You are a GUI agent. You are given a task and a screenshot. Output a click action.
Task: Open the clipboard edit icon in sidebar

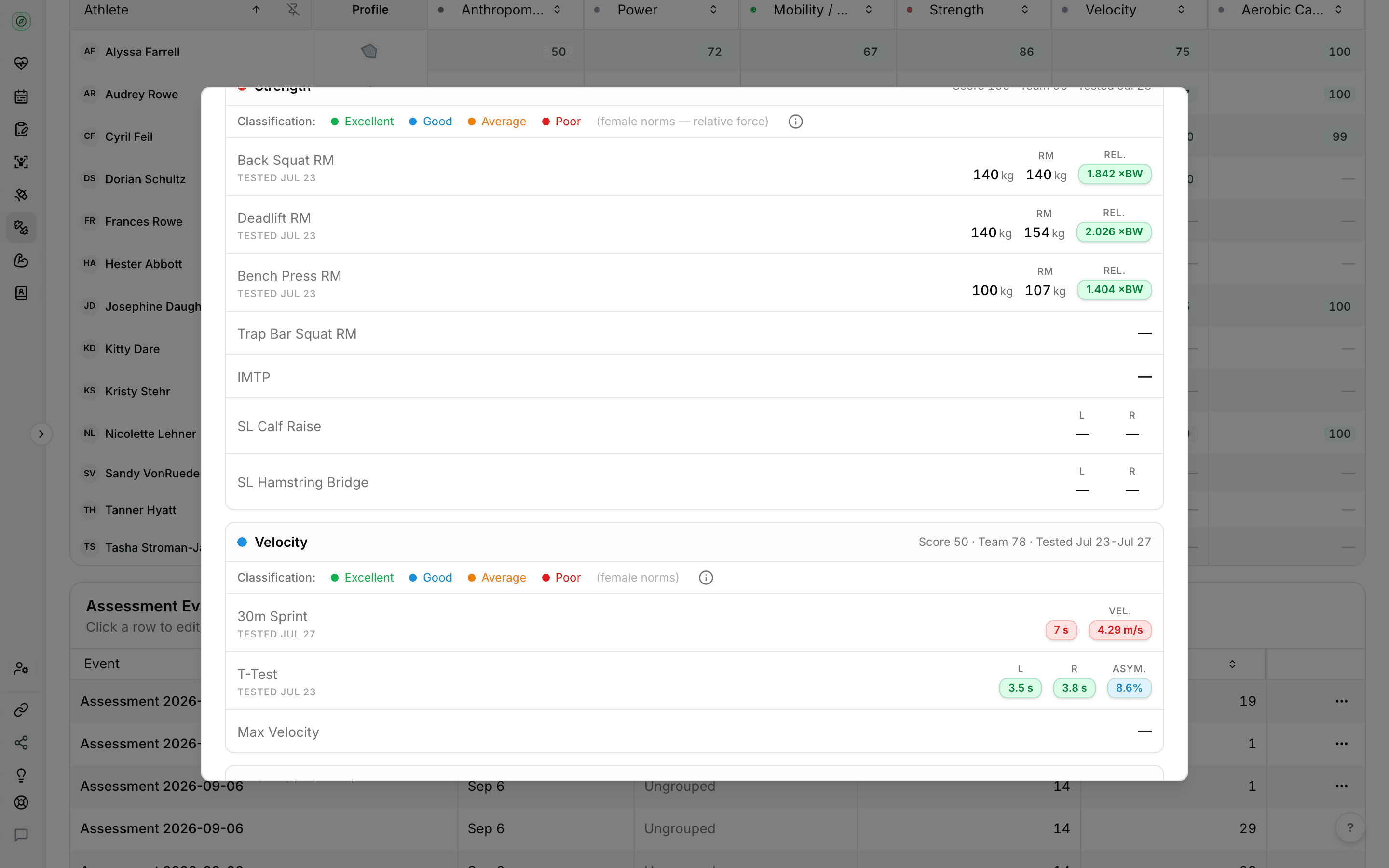coord(21,129)
